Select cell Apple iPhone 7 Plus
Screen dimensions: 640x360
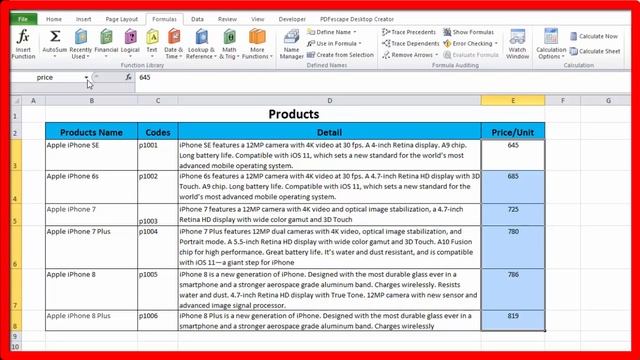[x=91, y=247]
